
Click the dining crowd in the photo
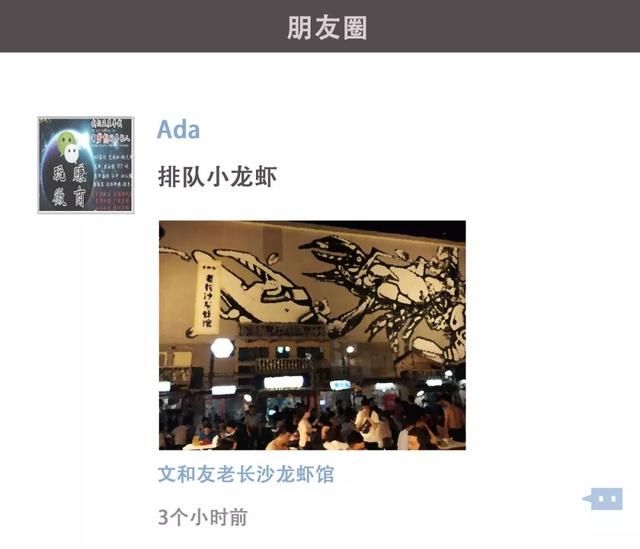(312, 425)
